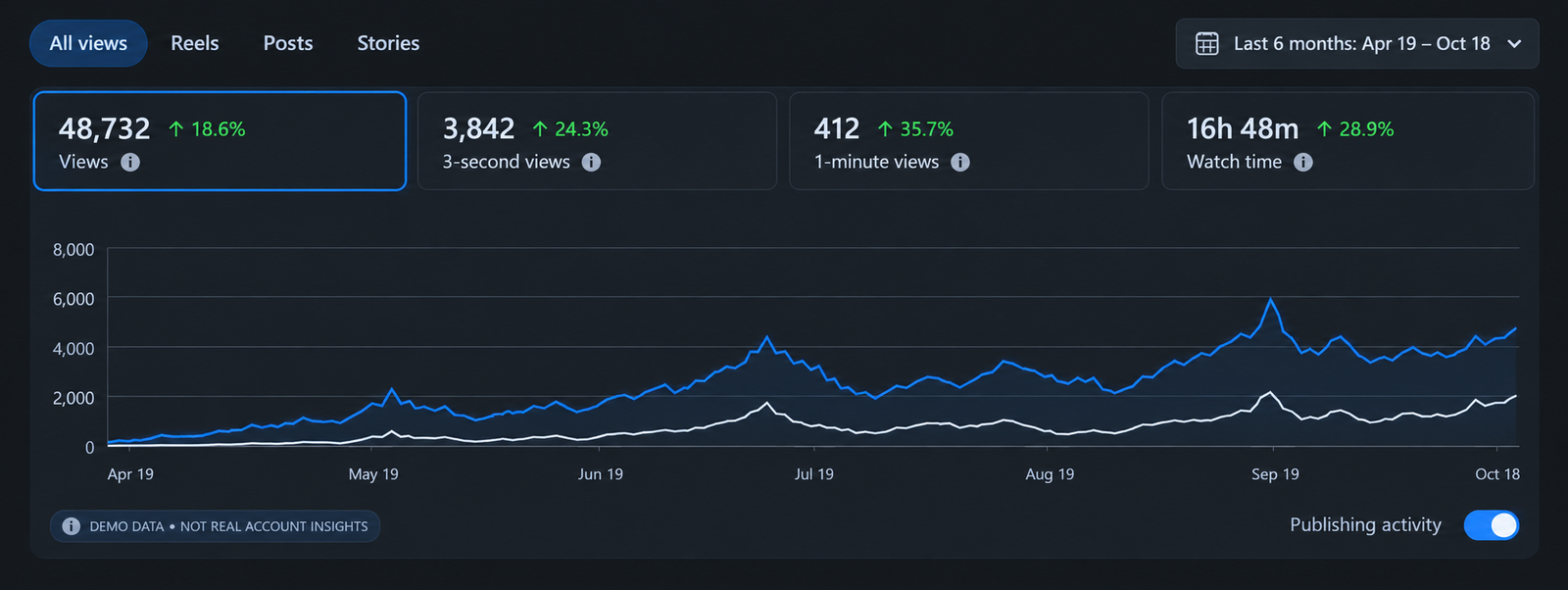The height and width of the screenshot is (590, 1568).
Task: Click the 3,842 value
Action: click(478, 128)
